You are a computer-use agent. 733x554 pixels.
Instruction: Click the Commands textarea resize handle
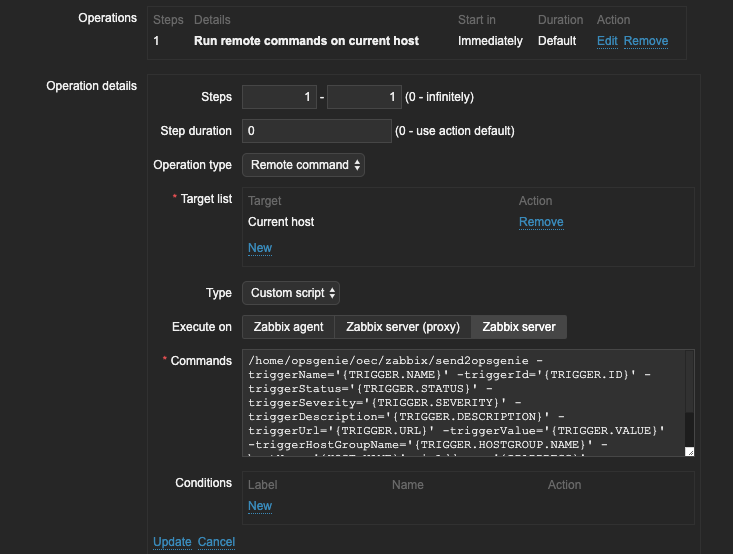pos(690,452)
